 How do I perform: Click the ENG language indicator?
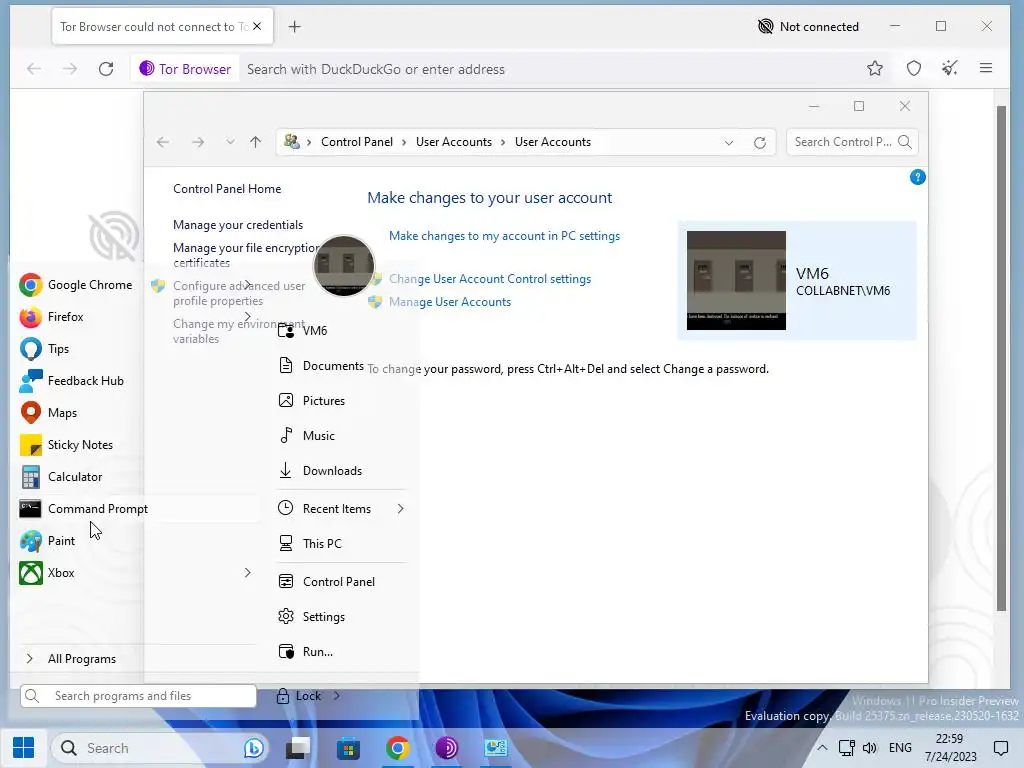pyautogui.click(x=900, y=748)
